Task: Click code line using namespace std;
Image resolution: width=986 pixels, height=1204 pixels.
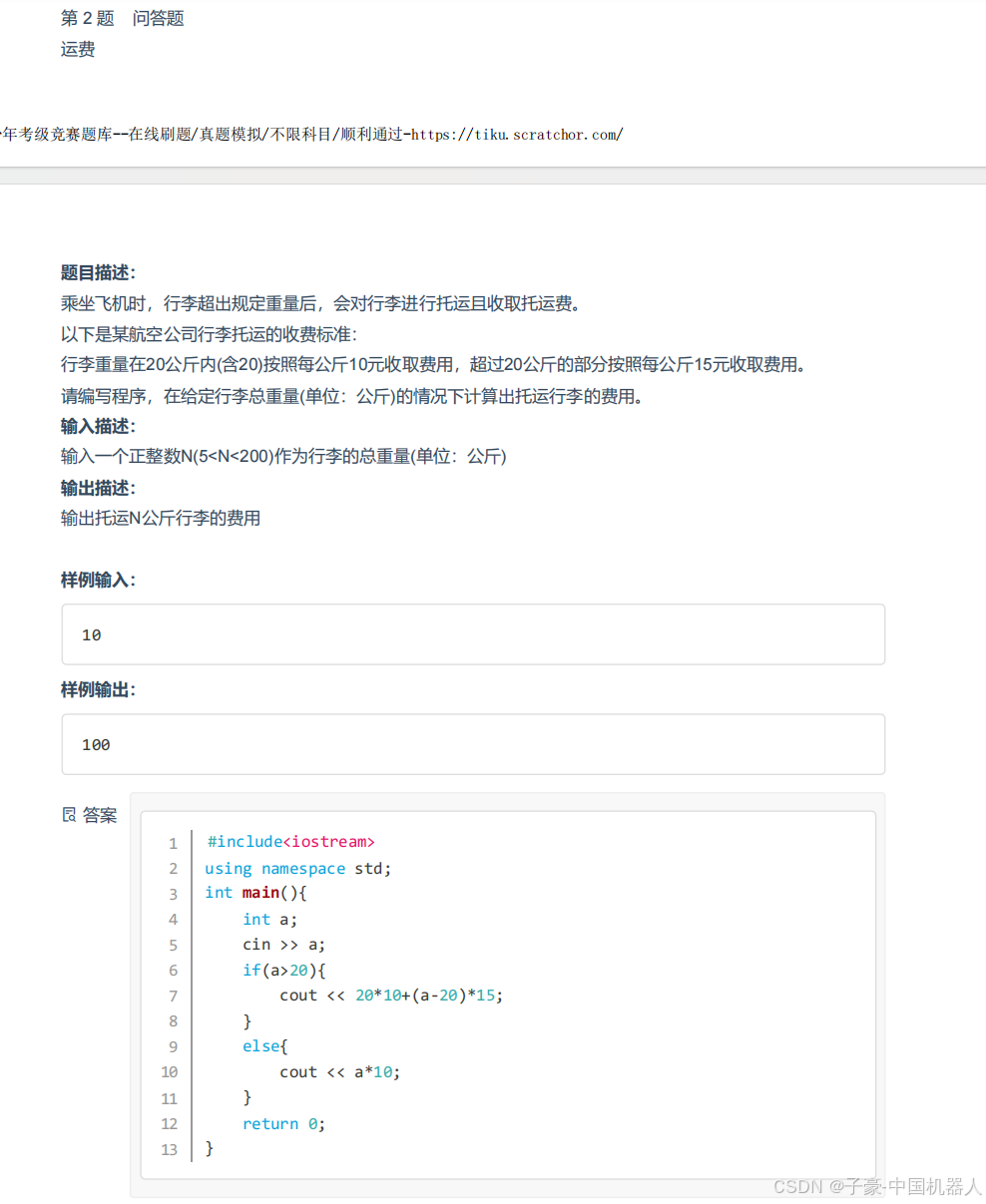Action: tap(298, 868)
